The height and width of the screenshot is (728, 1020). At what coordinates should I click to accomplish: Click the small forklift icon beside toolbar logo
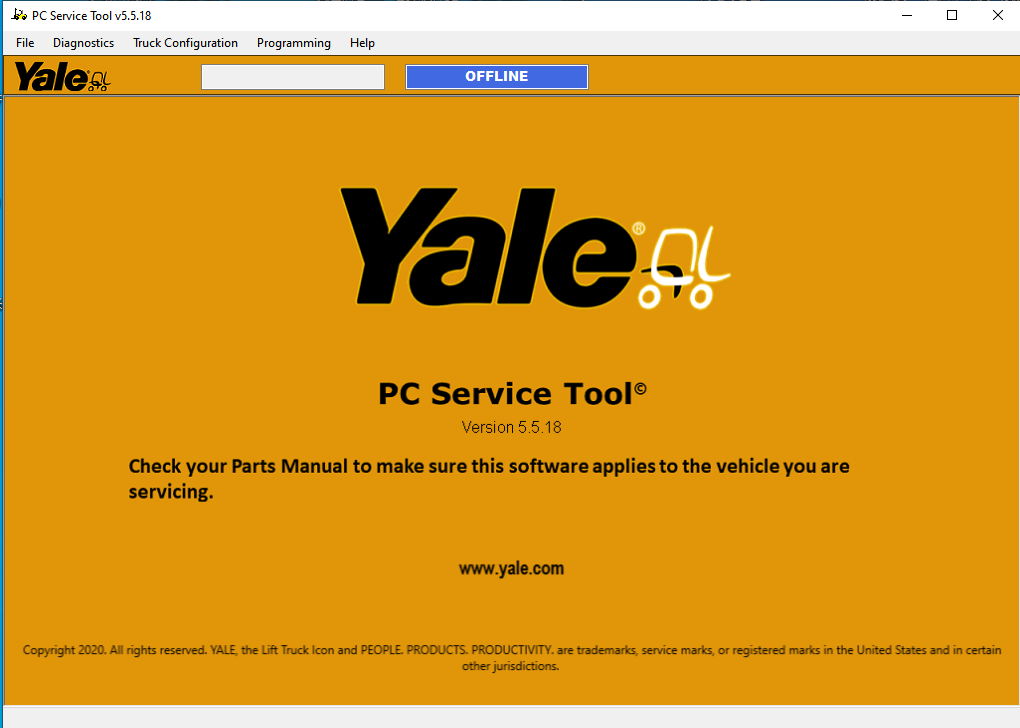click(99, 80)
